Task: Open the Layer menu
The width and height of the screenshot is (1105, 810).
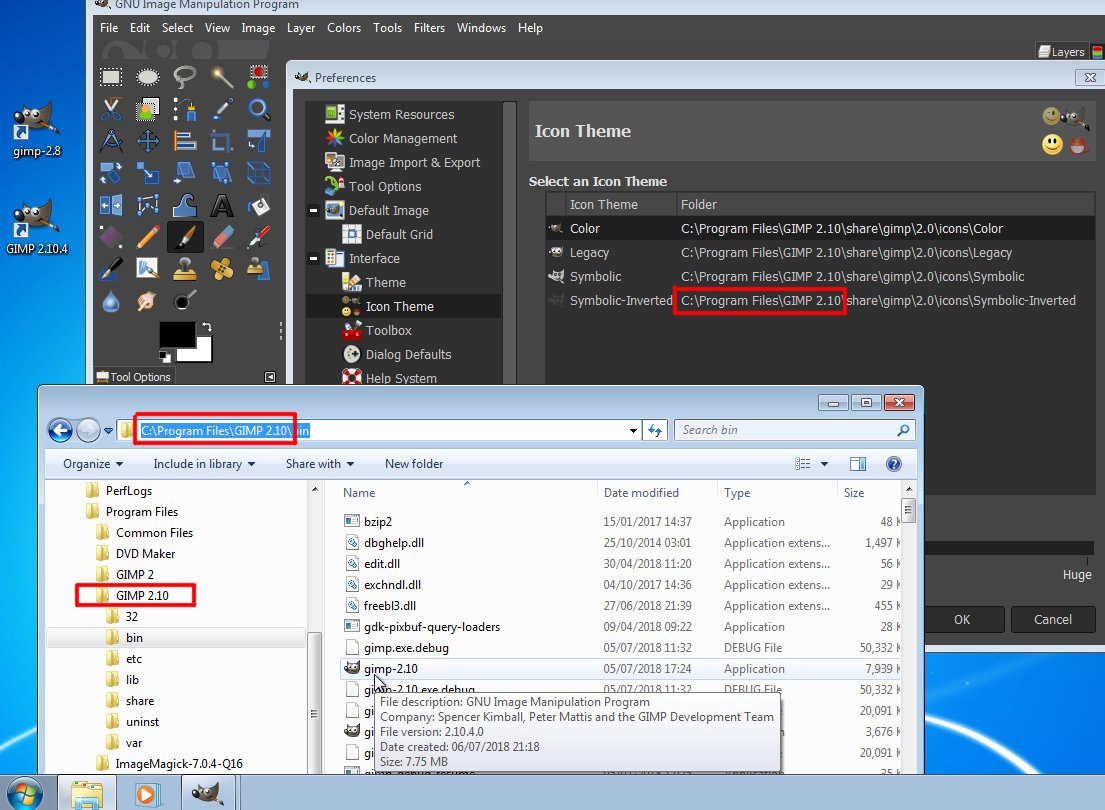Action: (x=301, y=27)
